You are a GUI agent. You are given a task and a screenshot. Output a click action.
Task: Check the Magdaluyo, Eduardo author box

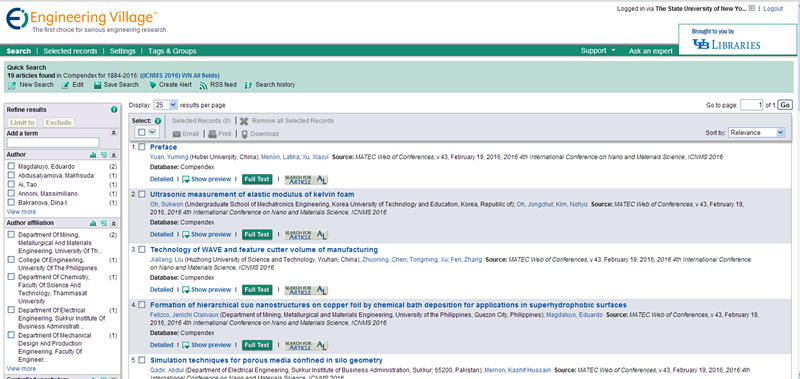point(11,166)
